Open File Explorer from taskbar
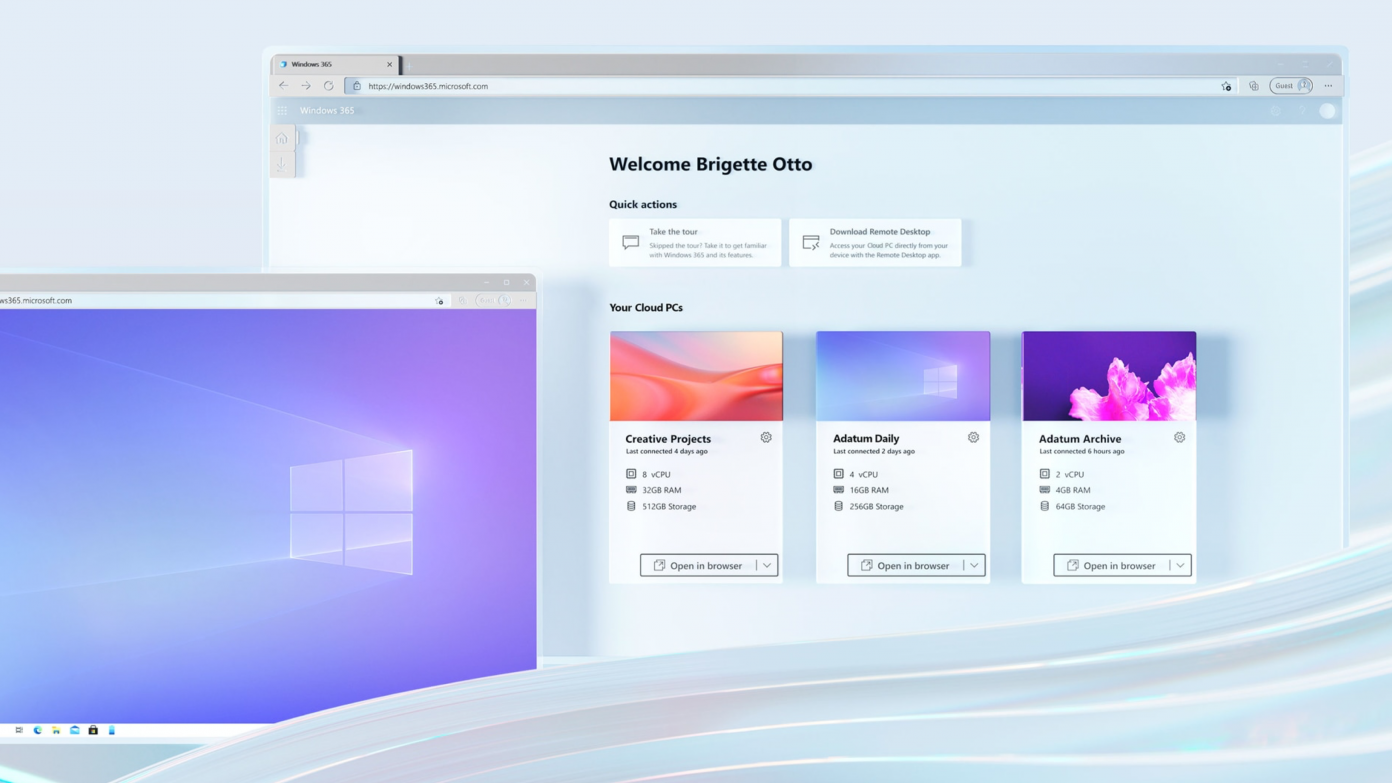Screen dimensions: 1392x783 (x=56, y=730)
